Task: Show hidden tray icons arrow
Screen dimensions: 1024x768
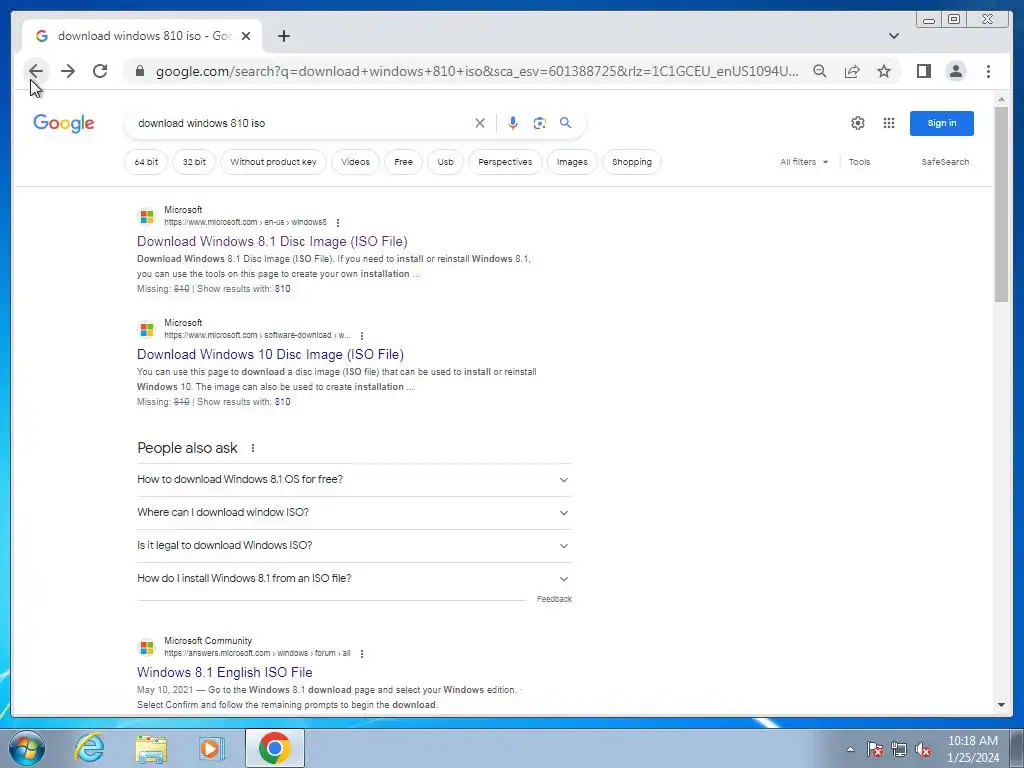Action: click(850, 749)
